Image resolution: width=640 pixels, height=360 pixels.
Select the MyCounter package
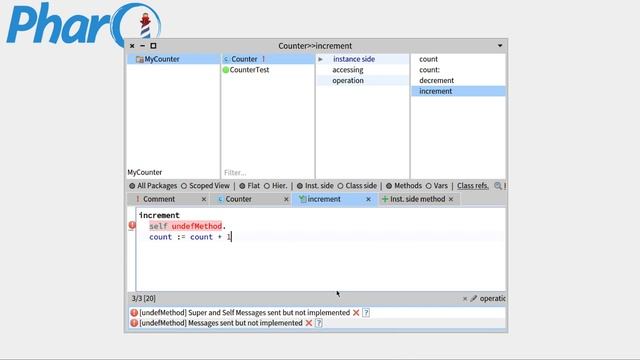pos(173,59)
